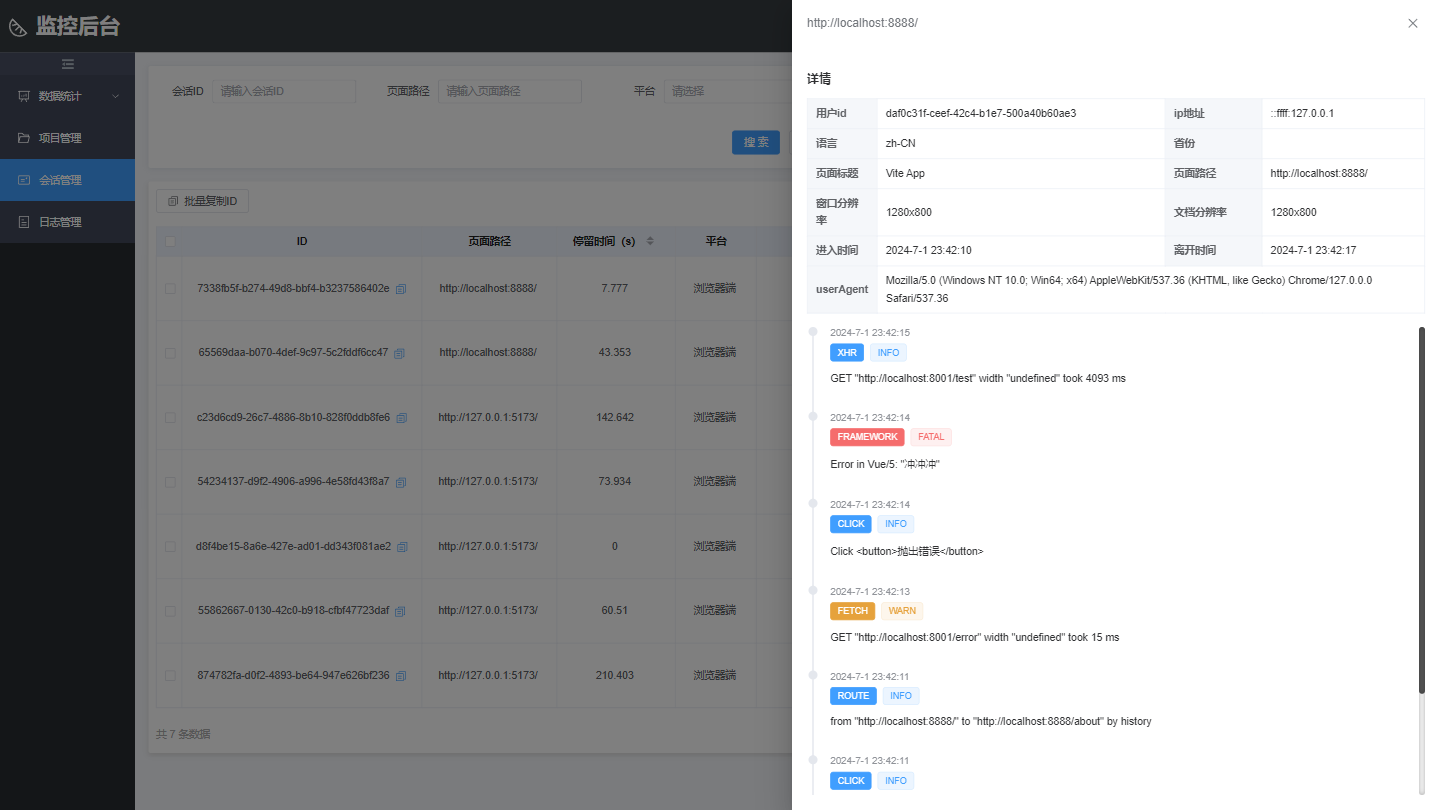Check the row checkbox for session 55862667
Image resolution: width=1440 pixels, height=810 pixels.
pyautogui.click(x=170, y=610)
